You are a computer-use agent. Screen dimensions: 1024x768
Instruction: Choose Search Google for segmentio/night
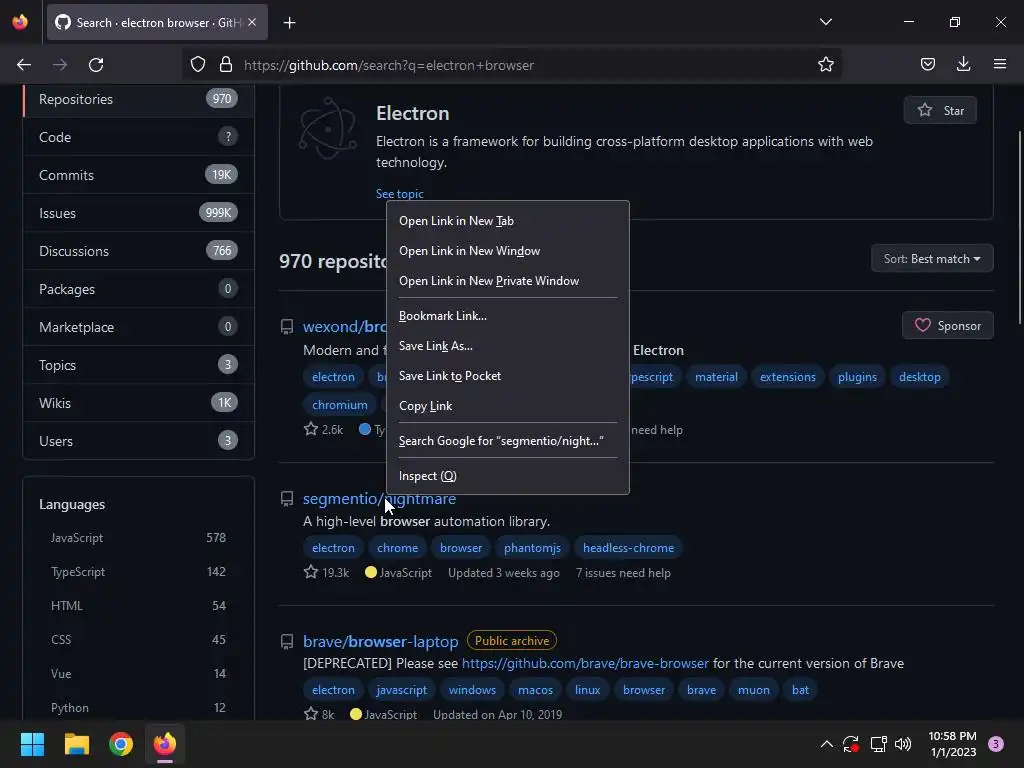pyautogui.click(x=508, y=441)
